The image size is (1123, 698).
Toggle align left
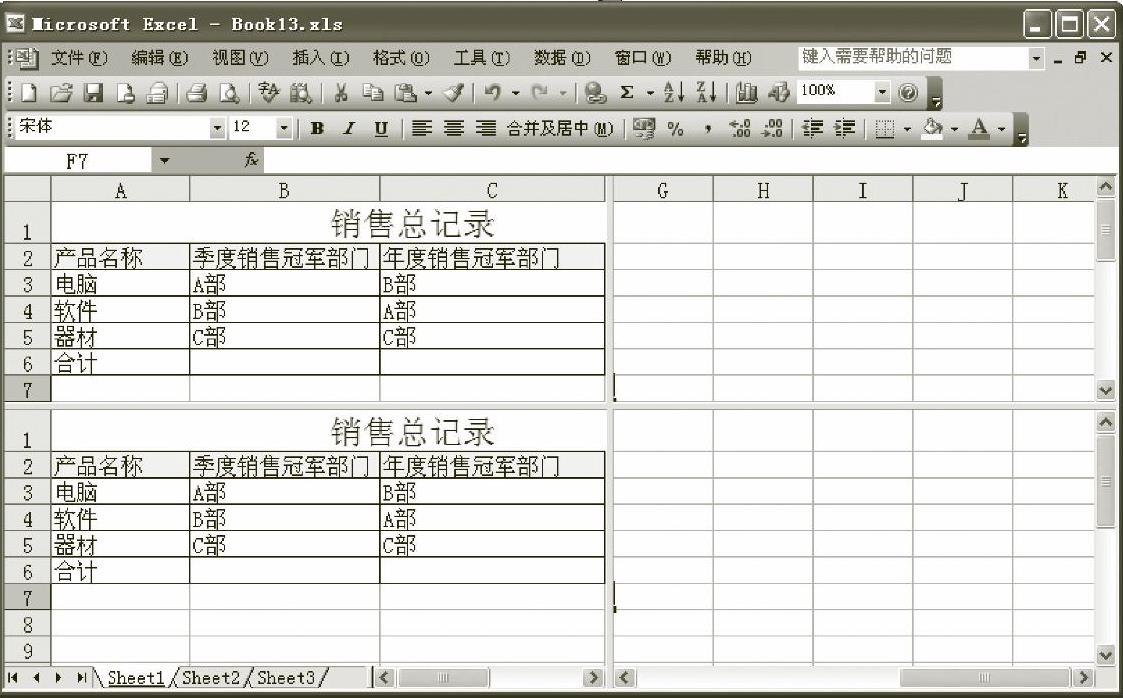coord(422,129)
